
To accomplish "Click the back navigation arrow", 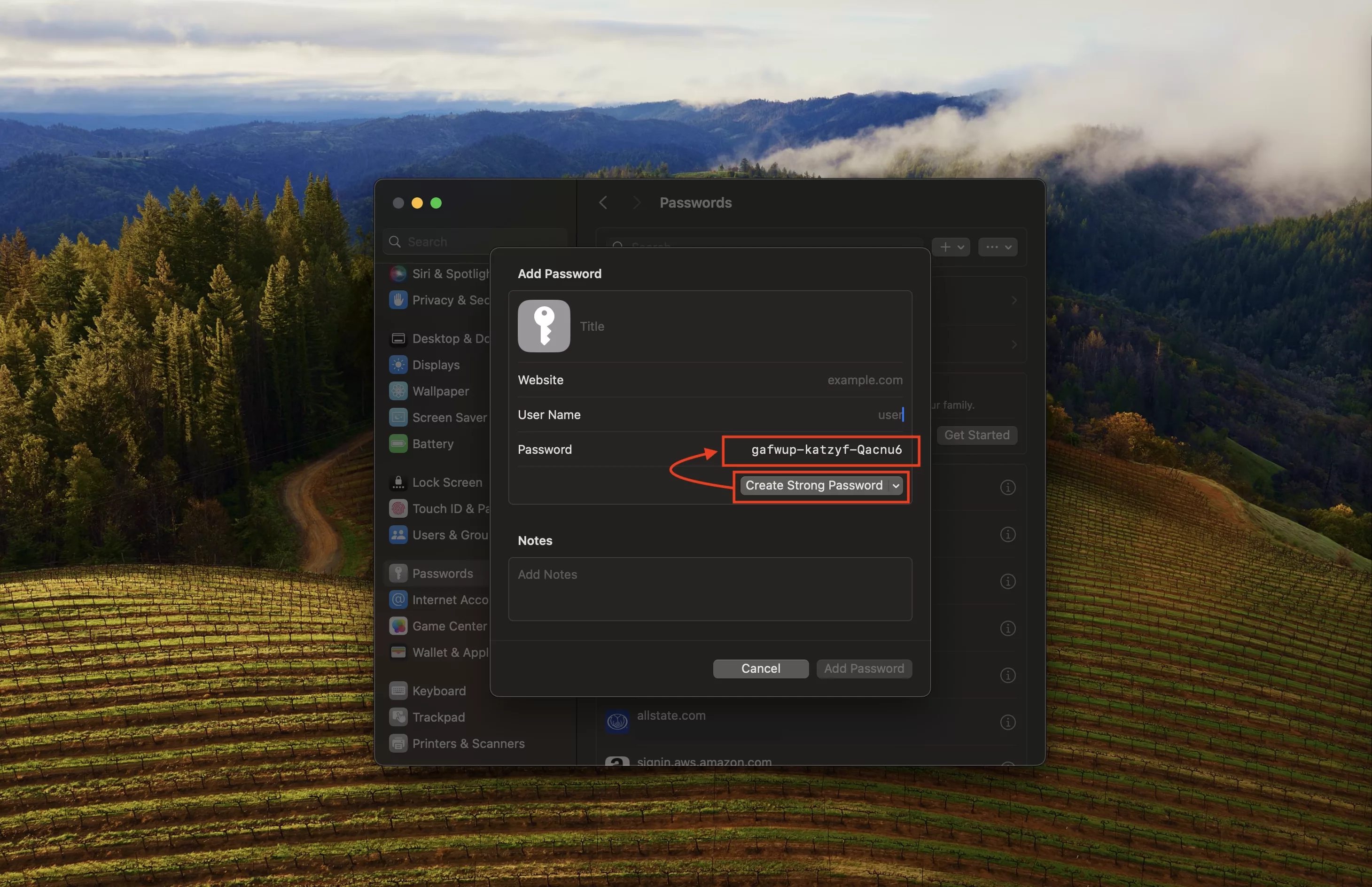I will coord(602,201).
